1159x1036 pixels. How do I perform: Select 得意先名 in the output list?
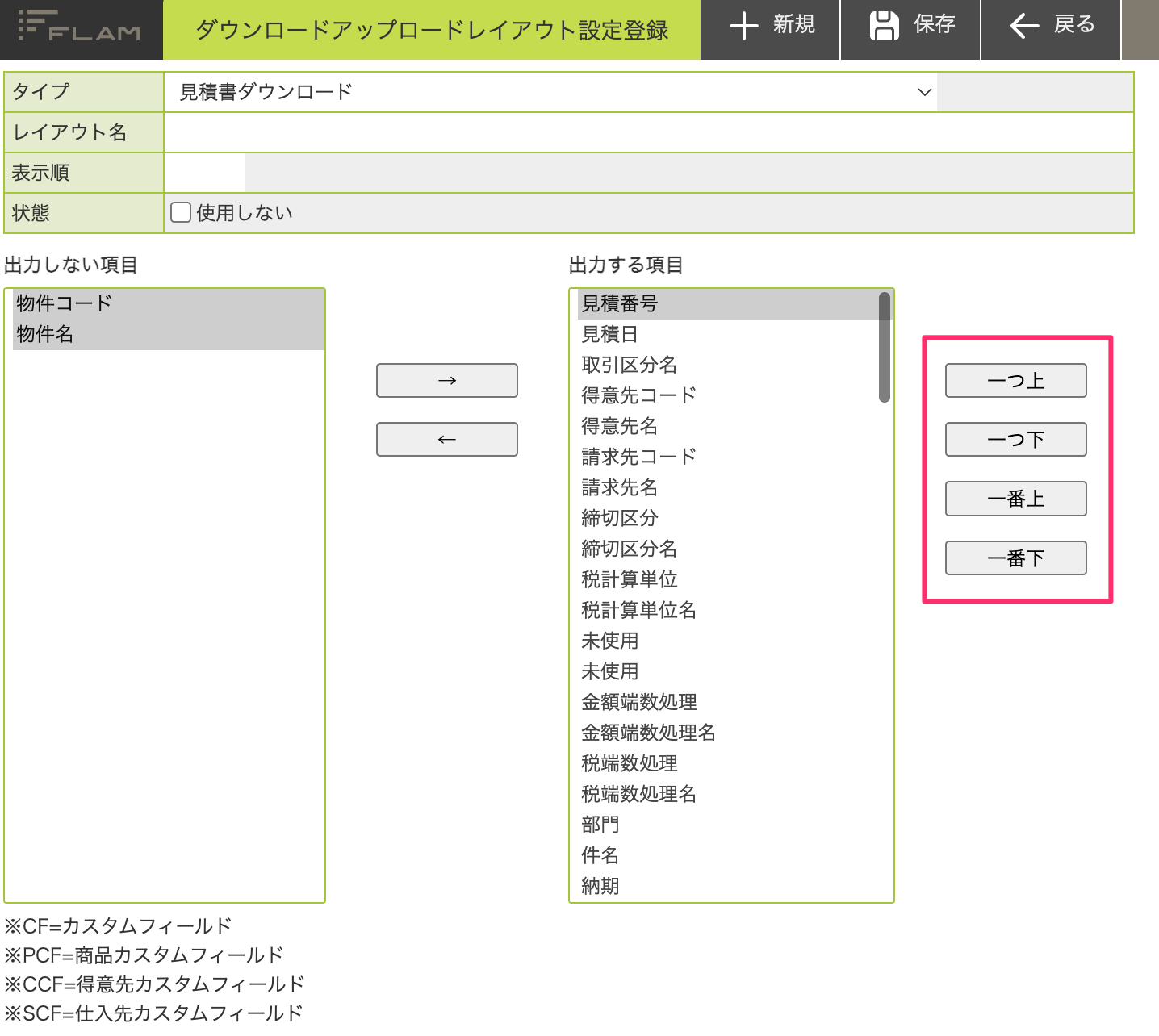tap(728, 426)
